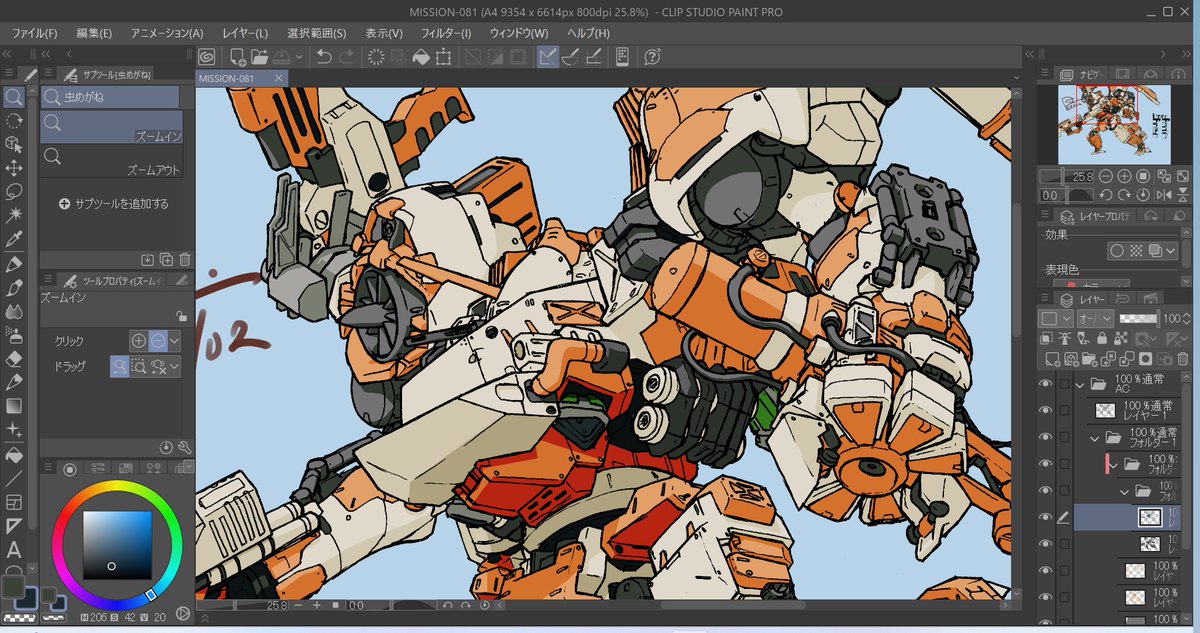The width and height of the screenshot is (1200, 633).
Task: Toggle snap to grid
Action: tap(595, 57)
